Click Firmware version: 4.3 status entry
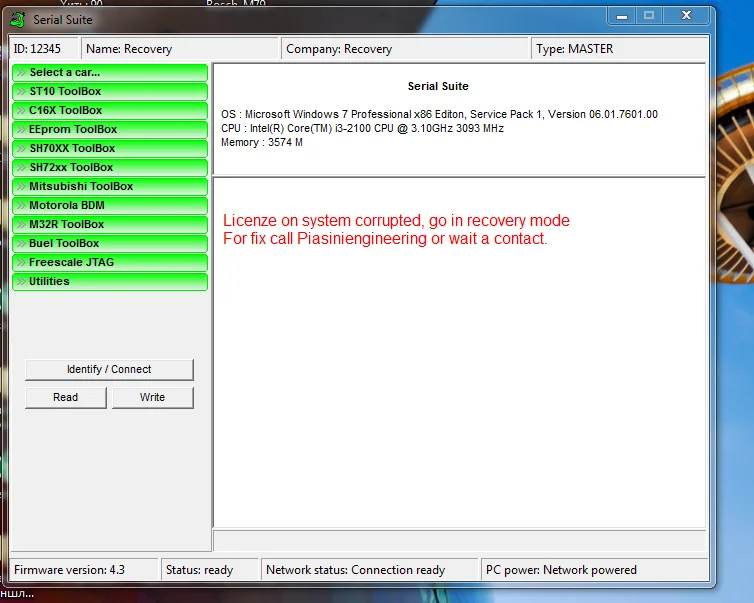This screenshot has width=754, height=603. [x=84, y=570]
